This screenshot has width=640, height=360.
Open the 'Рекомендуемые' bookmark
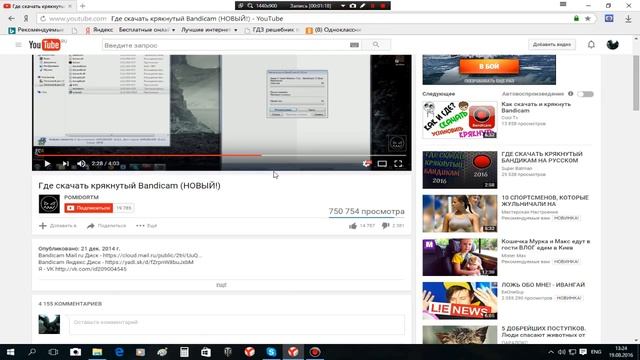[36, 30]
